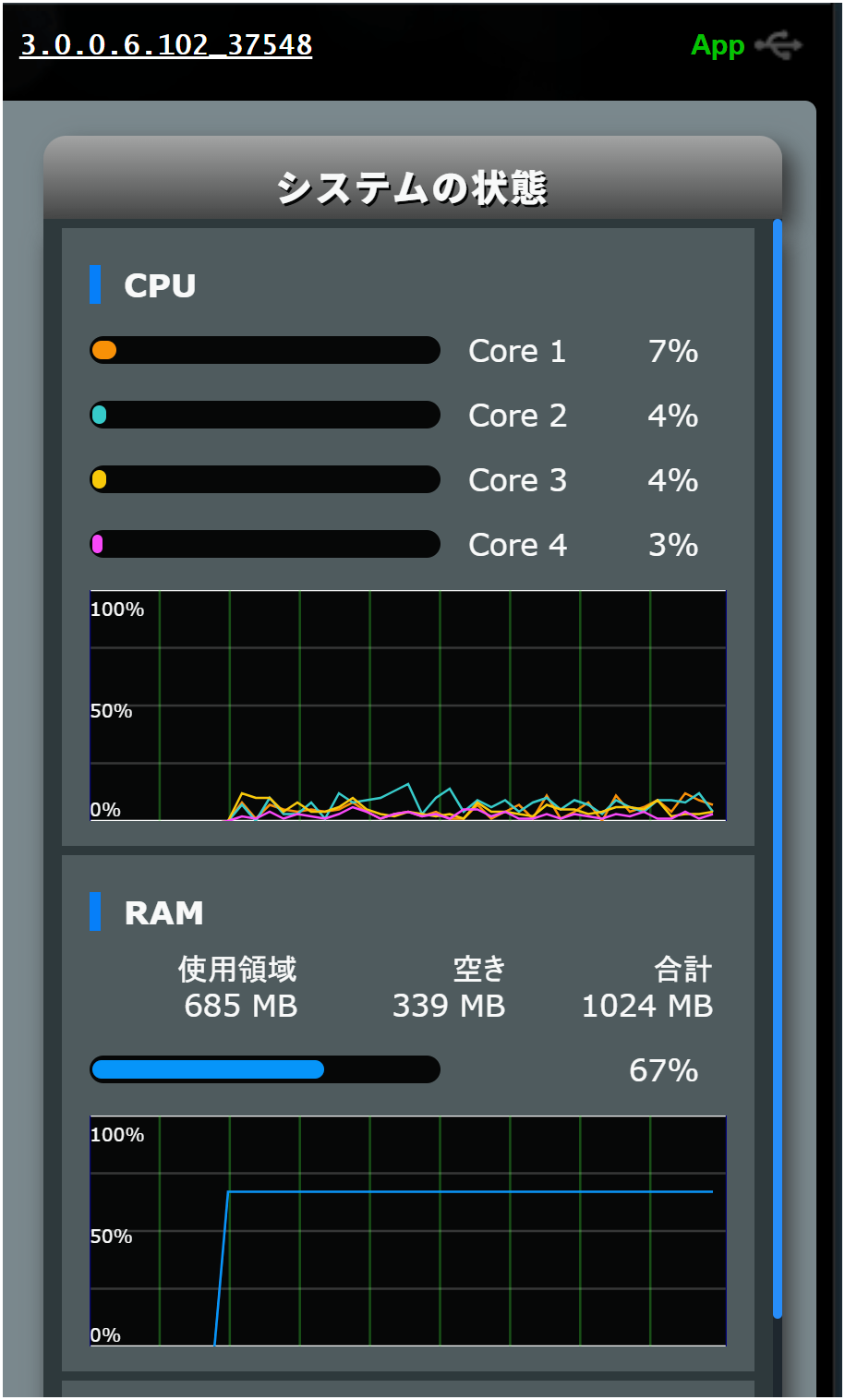This screenshot has height=1400, width=845.
Task: Click the Core 4 percentage value 3%
Action: pos(673,545)
